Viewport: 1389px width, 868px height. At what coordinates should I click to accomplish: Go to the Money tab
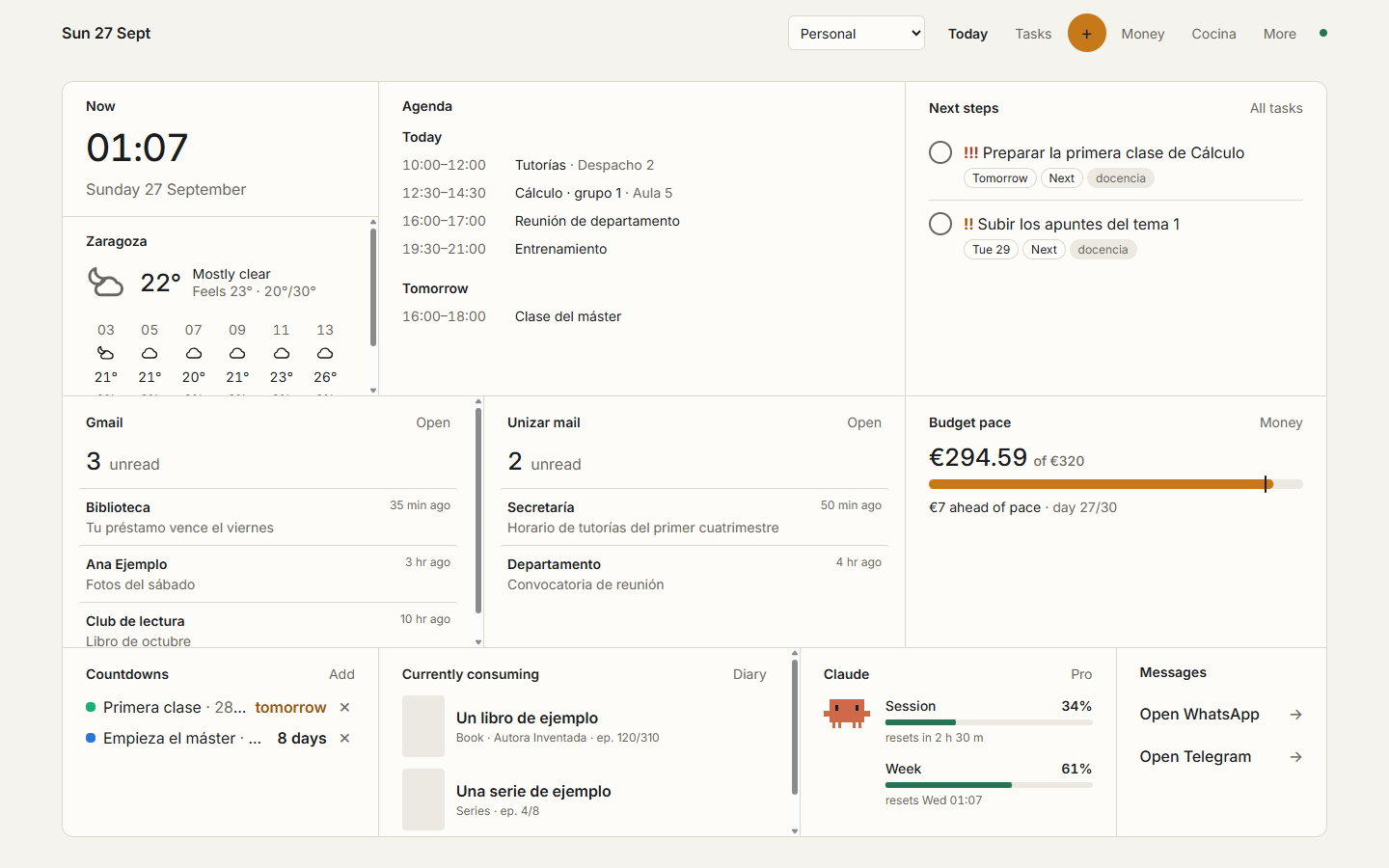1143,34
